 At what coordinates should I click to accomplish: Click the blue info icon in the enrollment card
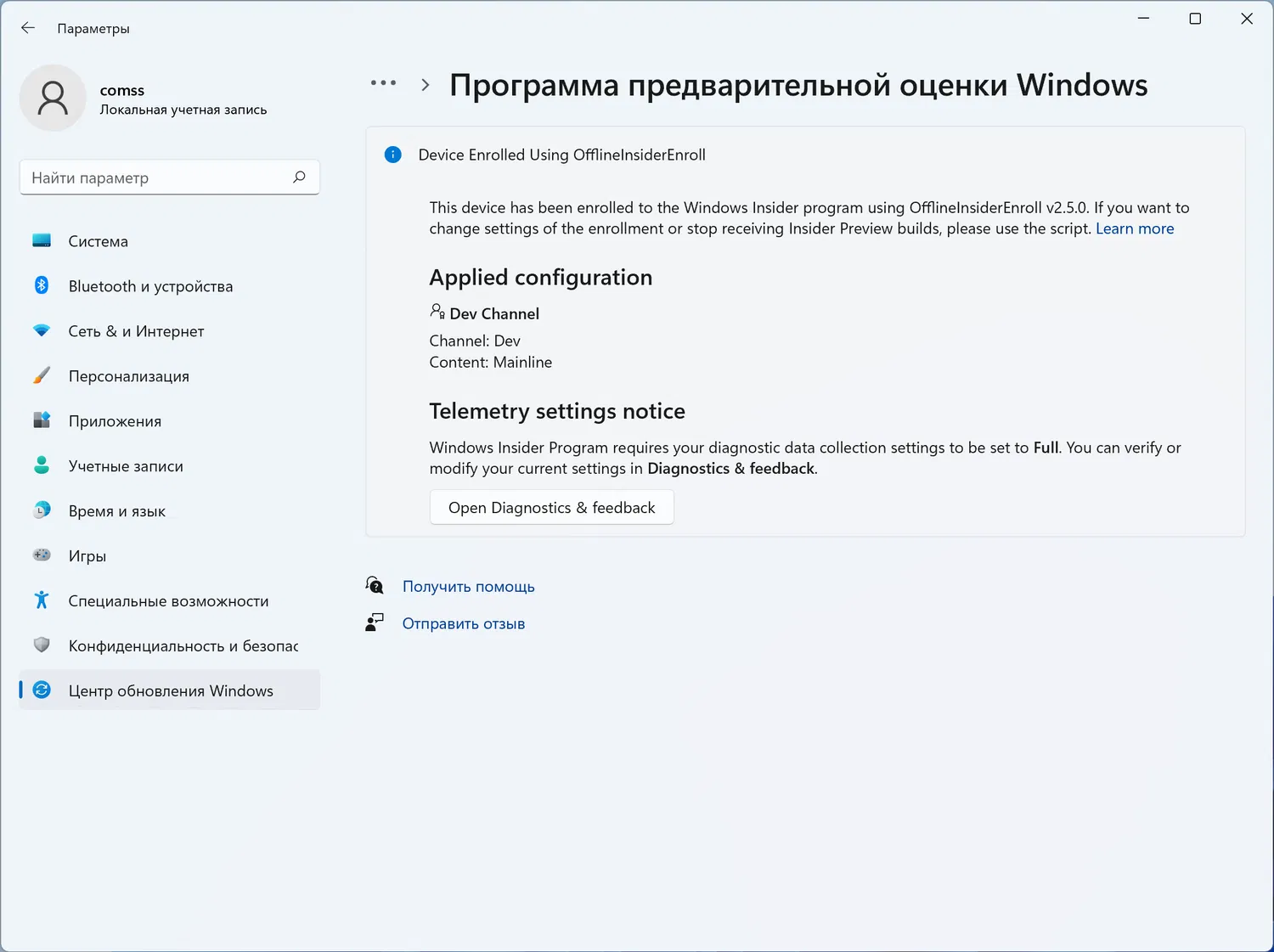coord(392,155)
